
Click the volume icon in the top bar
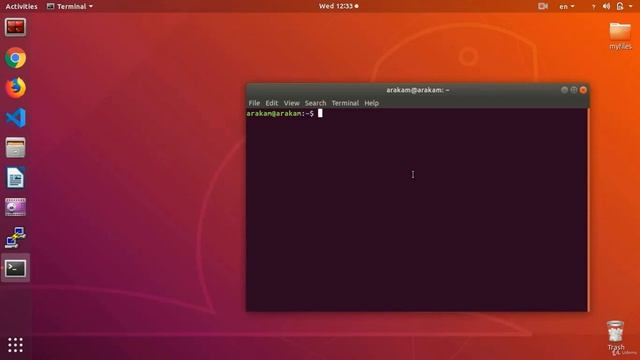click(x=607, y=6)
